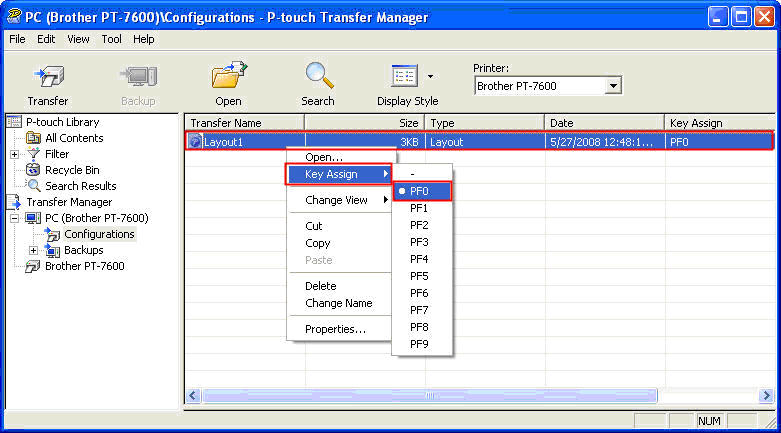Click the Transfer toolbar icon
Viewport: 781px width, 433px height.
[x=48, y=76]
